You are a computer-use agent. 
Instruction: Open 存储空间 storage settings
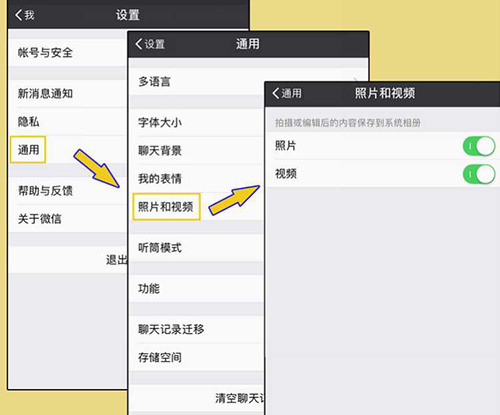coord(197,357)
